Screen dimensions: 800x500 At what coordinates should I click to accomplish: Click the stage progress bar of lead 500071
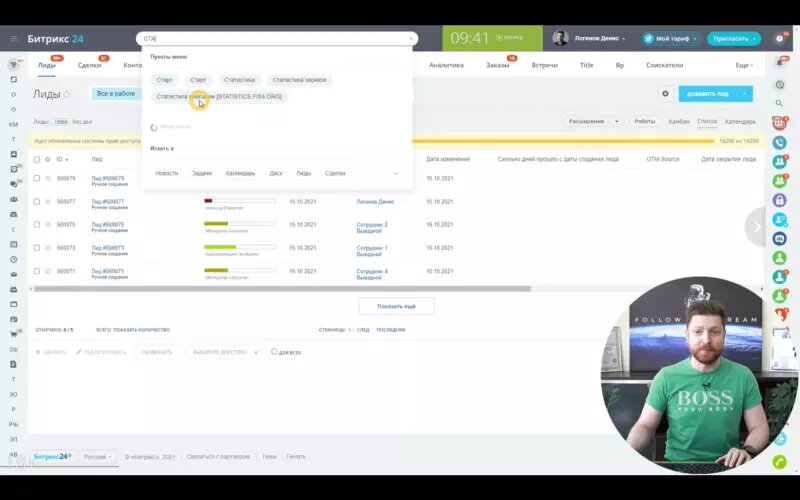coord(240,270)
